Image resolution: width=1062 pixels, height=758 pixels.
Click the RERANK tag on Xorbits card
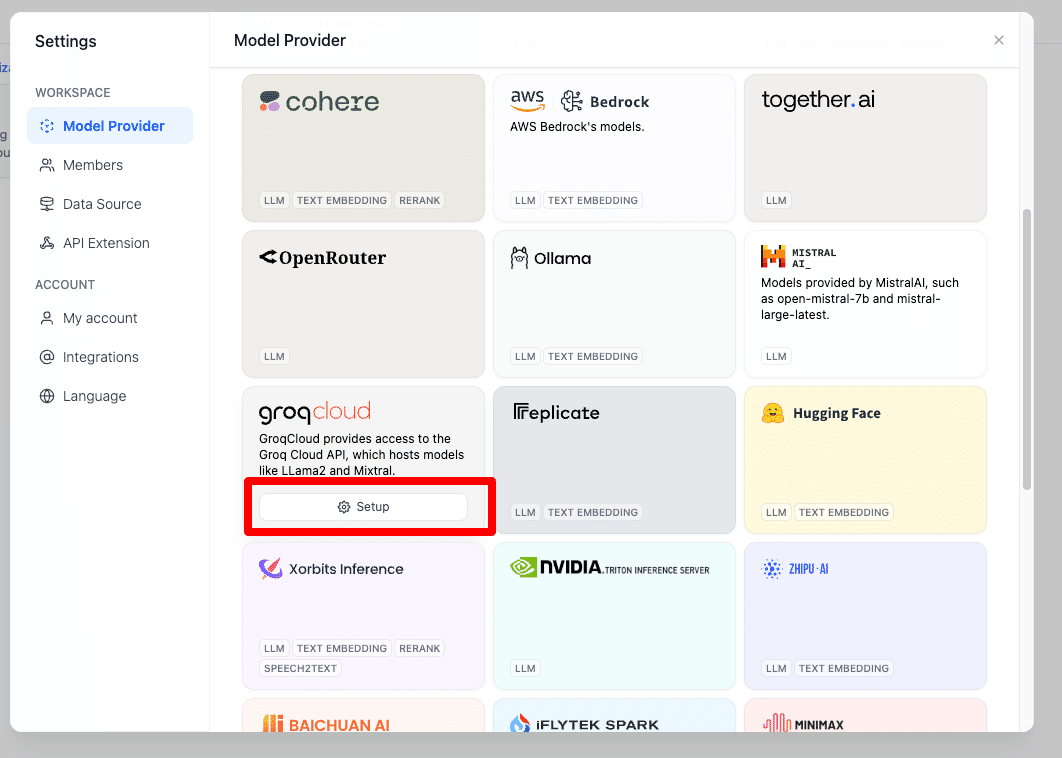419,648
